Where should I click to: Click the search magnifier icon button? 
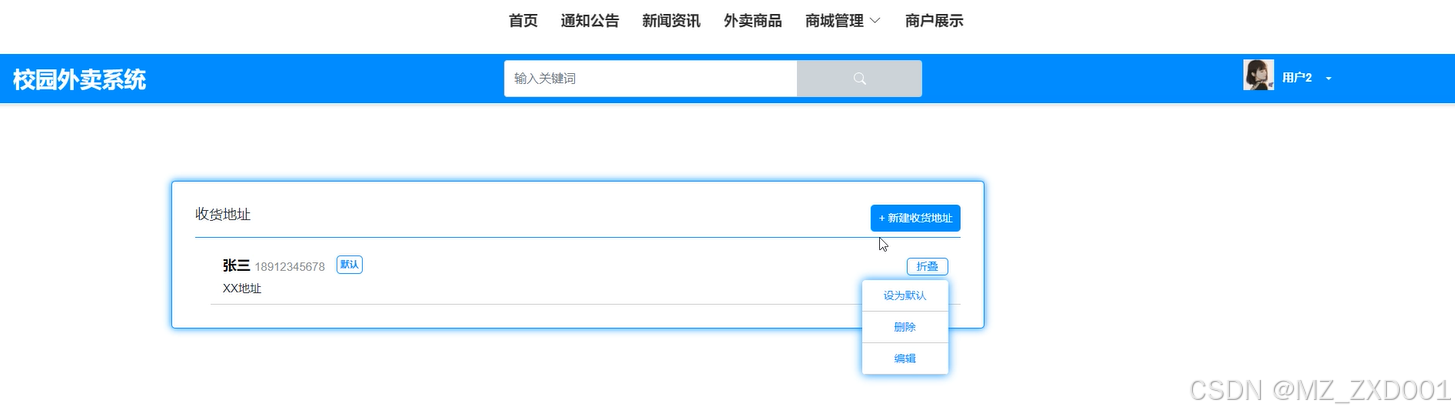[x=859, y=79]
